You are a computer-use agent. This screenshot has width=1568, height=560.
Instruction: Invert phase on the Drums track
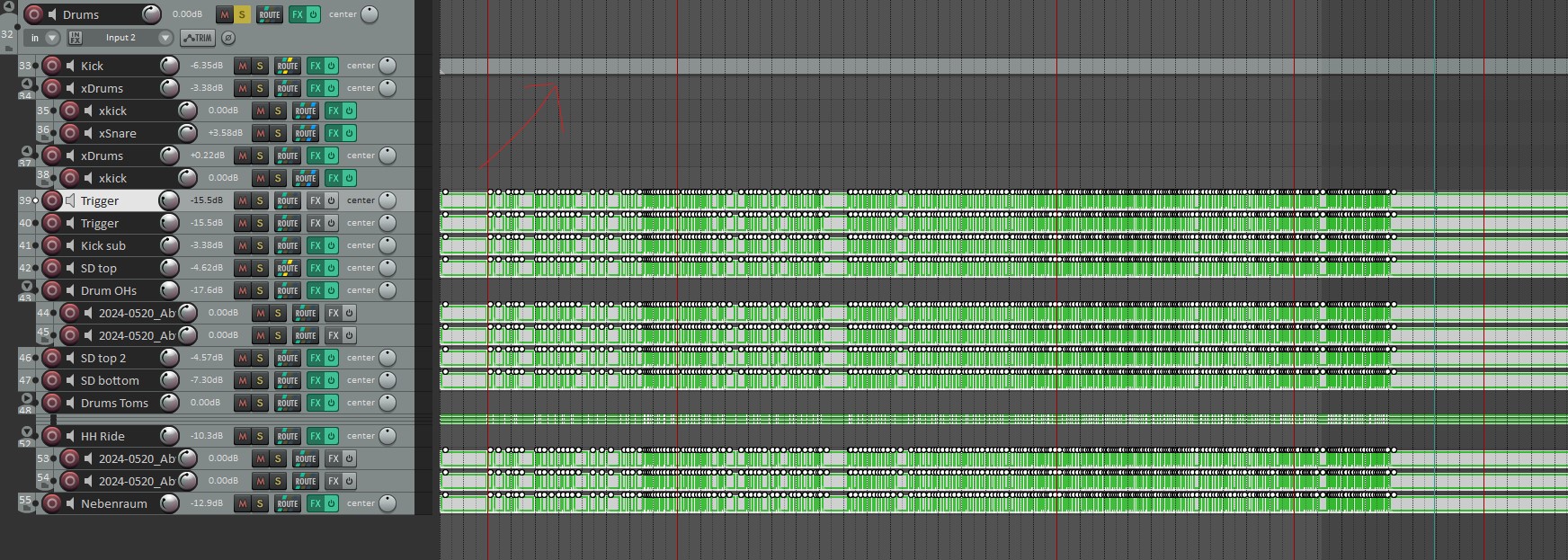click(228, 38)
